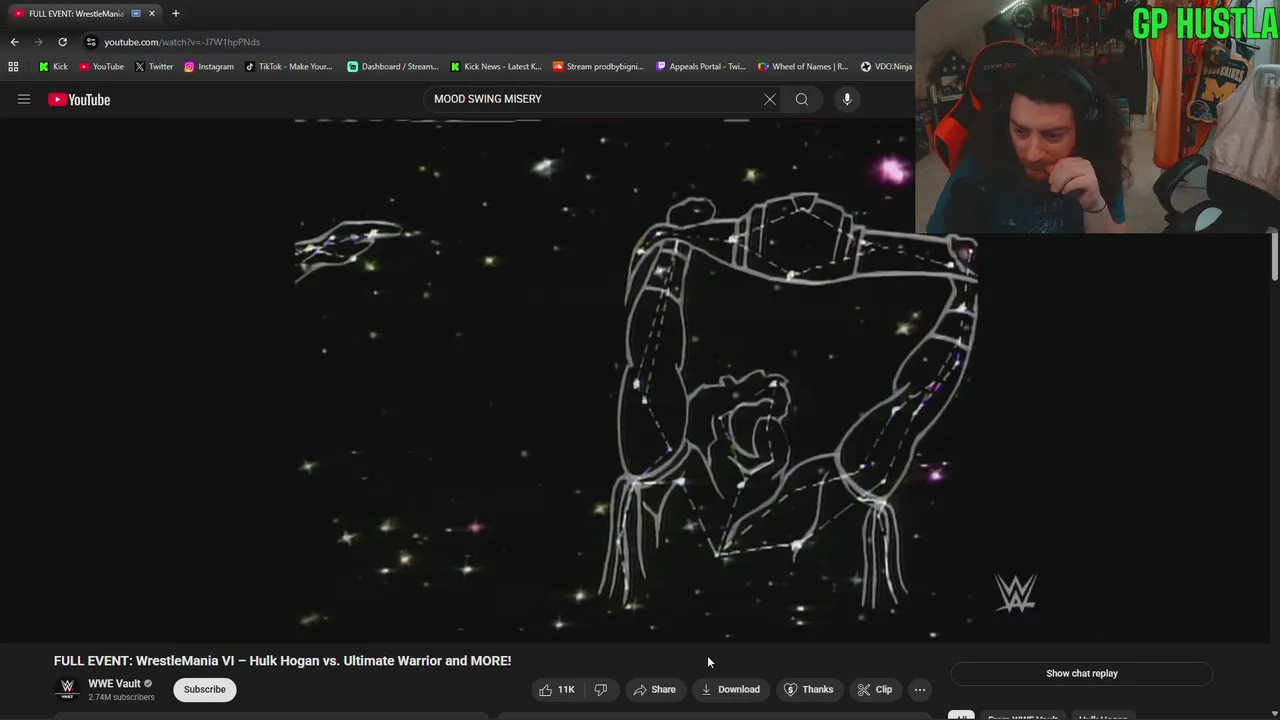Open the Stream prodbybigni... bookmark
Viewport: 1280px width, 720px height.
click(598, 67)
